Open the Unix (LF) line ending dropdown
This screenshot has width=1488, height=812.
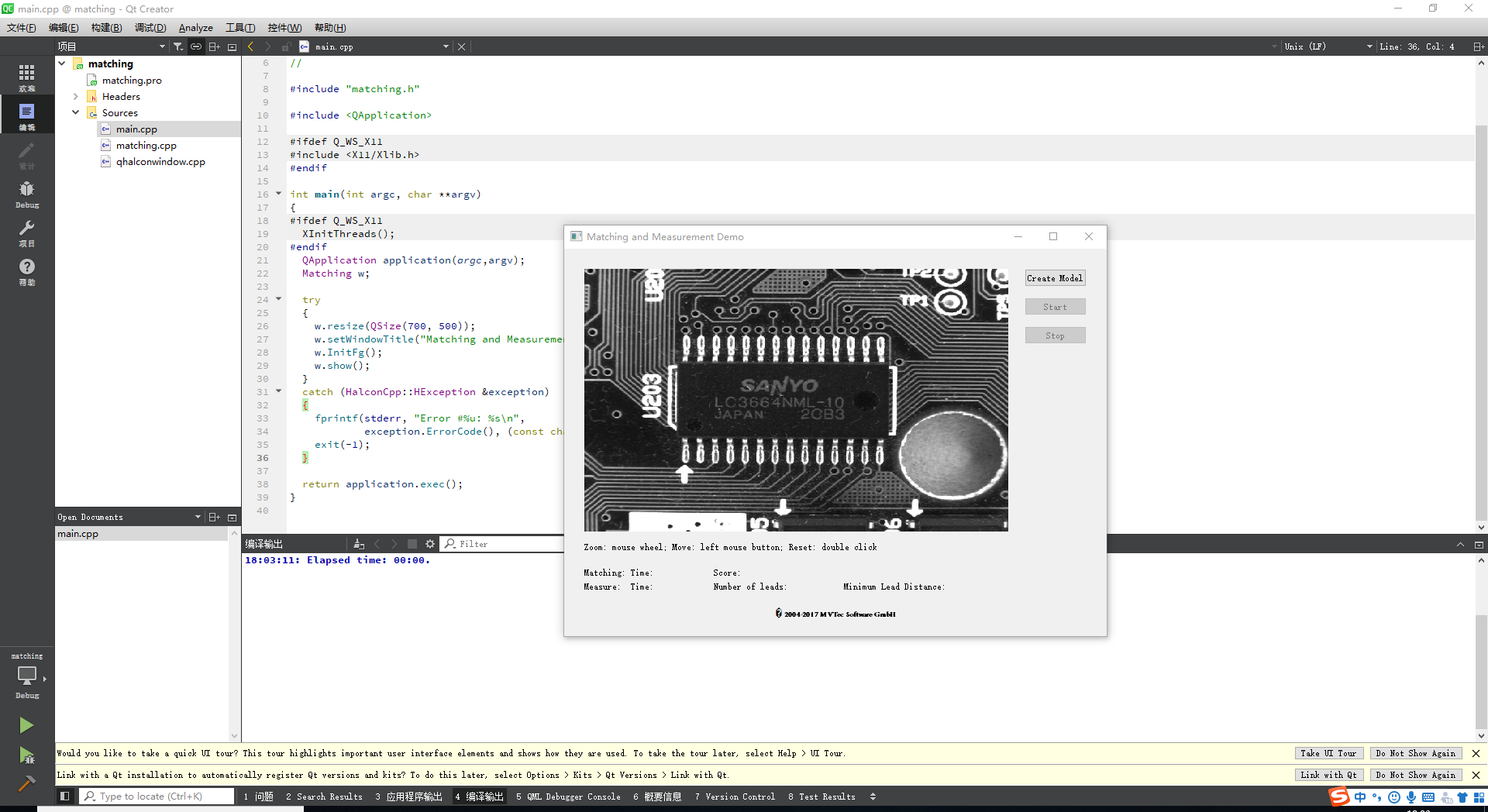point(1327,46)
